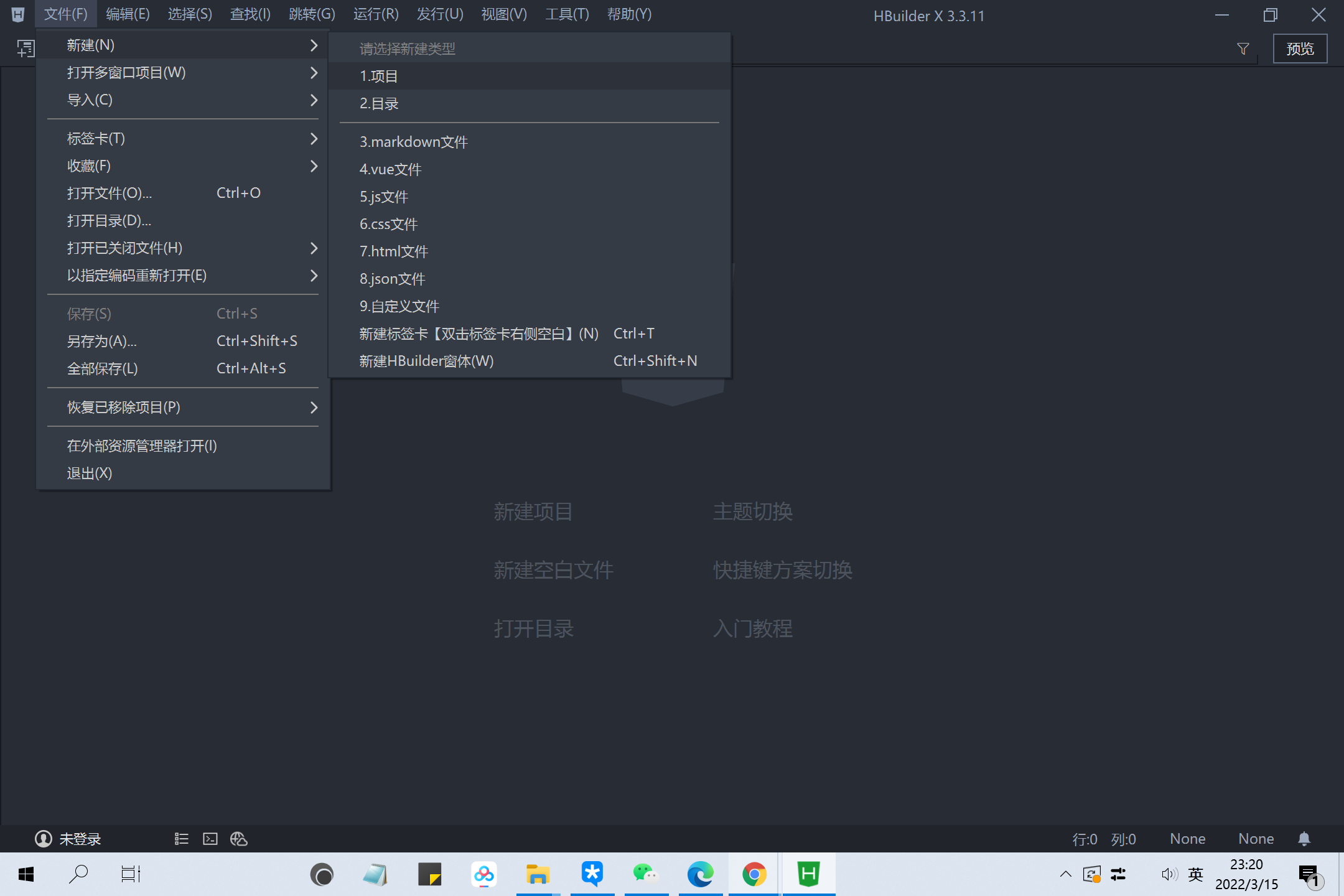Choose 打开文件(O)... menu entry
The width and height of the screenshot is (1344, 896).
click(183, 194)
